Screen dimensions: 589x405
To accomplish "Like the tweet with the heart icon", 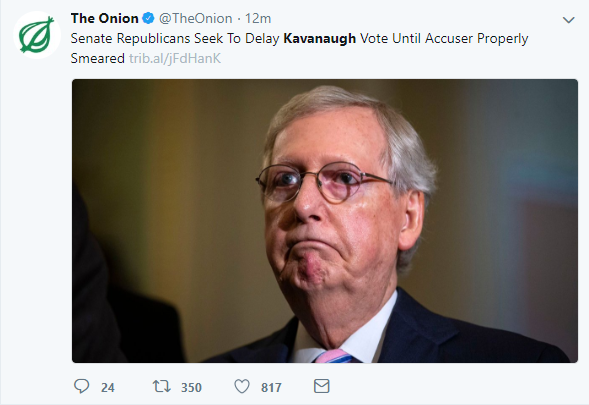I will pos(242,386).
